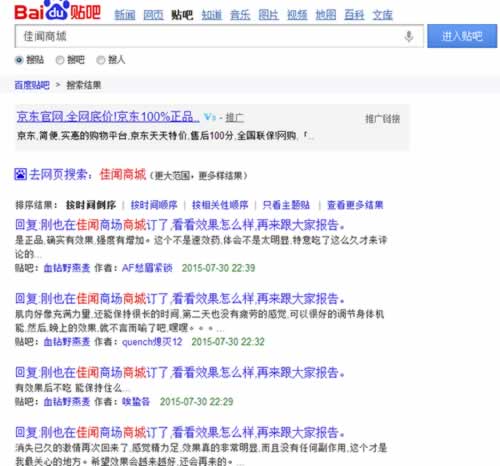500x466 pixels.
Task: Open result title above author quench熄灭12
Action: click(x=180, y=299)
